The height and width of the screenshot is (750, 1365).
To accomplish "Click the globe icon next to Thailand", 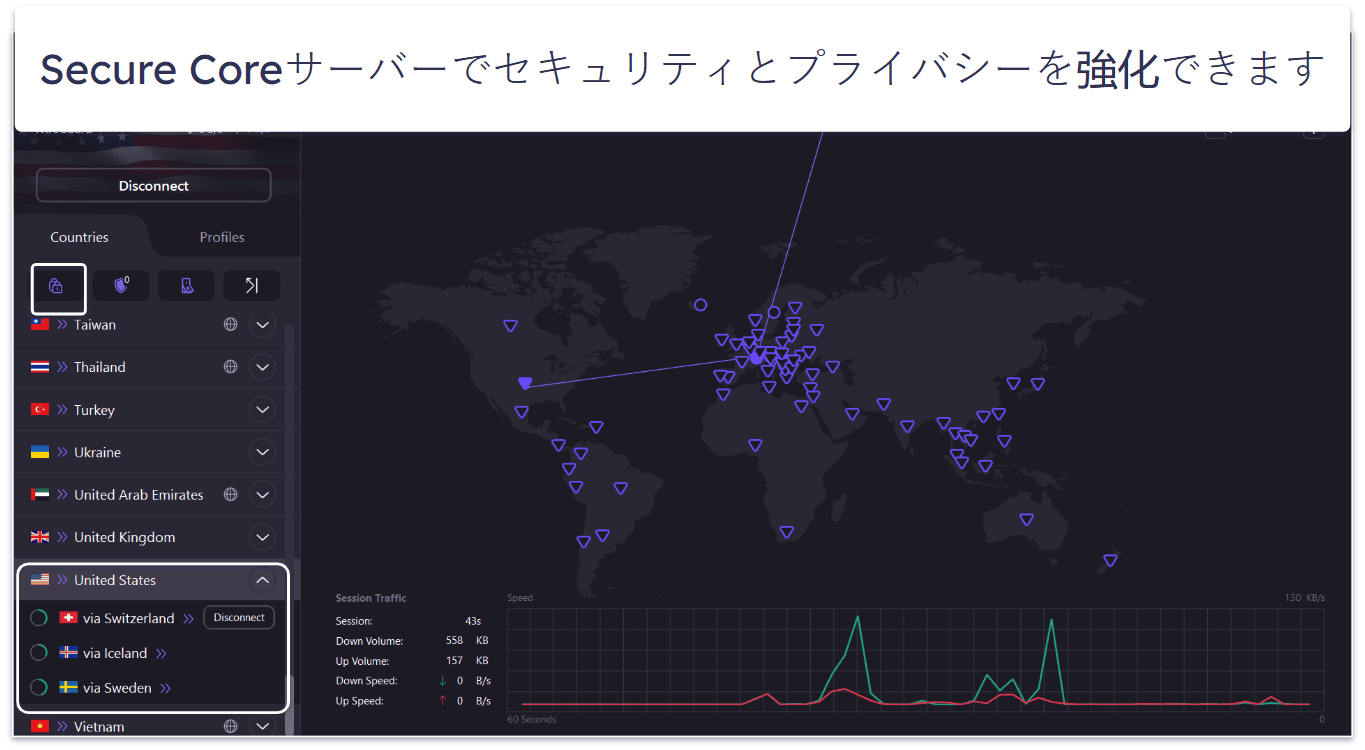I will click(231, 367).
